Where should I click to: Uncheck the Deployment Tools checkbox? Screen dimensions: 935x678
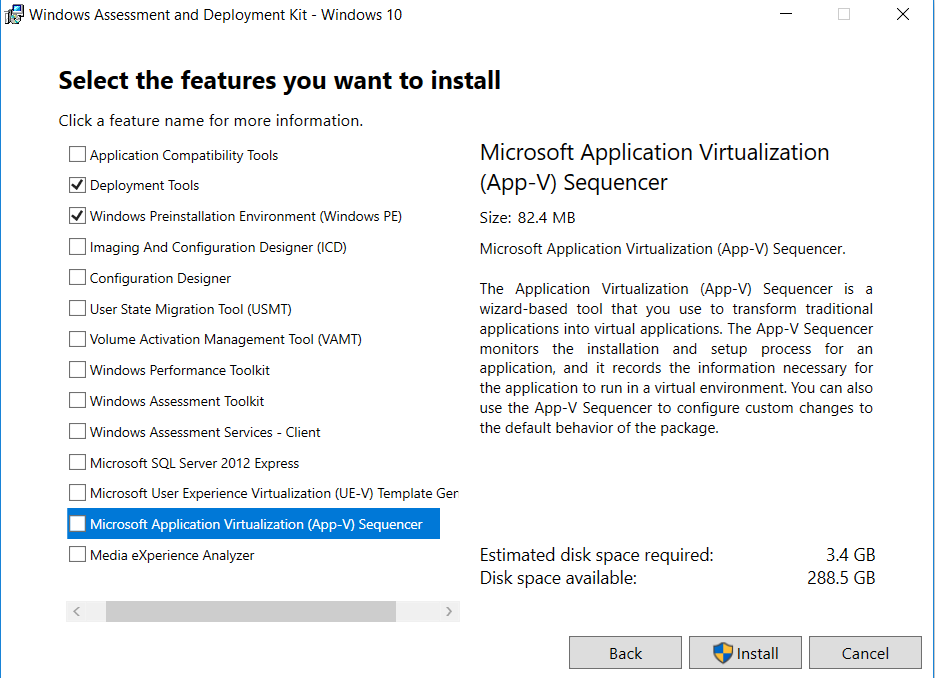tap(77, 186)
